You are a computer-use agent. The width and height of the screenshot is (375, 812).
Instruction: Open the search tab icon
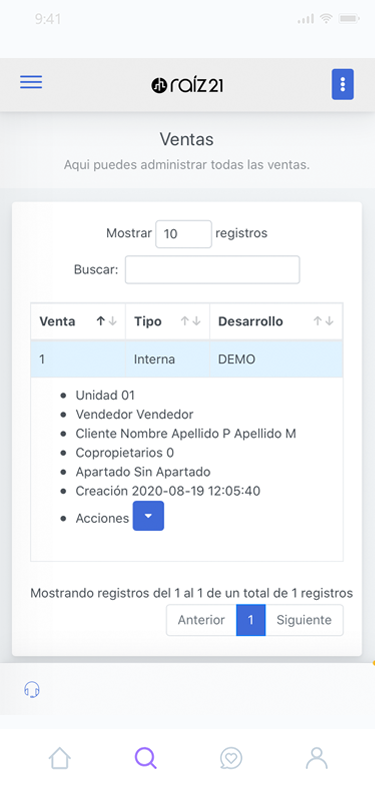(x=146, y=758)
